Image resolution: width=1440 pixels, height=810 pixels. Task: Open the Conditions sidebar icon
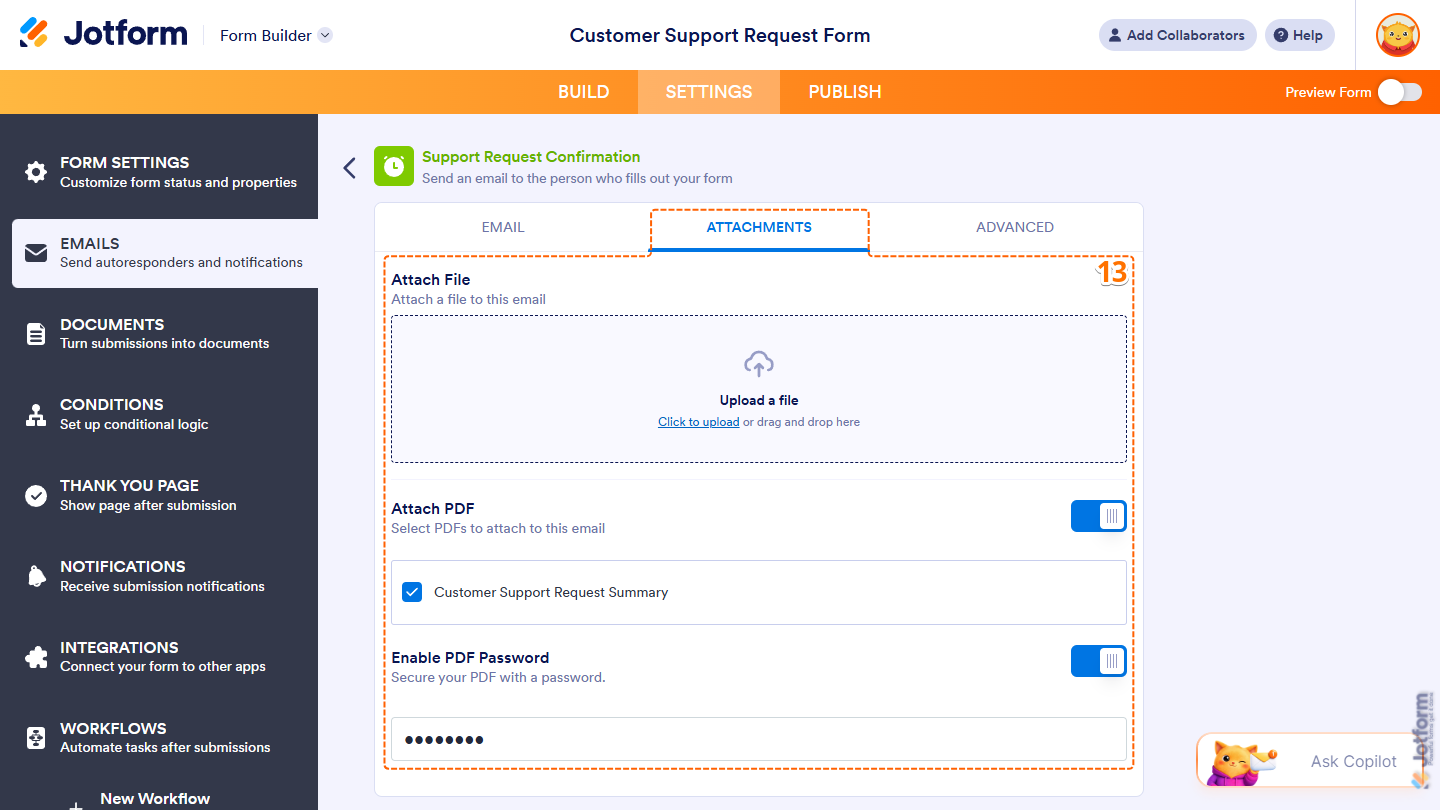(36, 414)
